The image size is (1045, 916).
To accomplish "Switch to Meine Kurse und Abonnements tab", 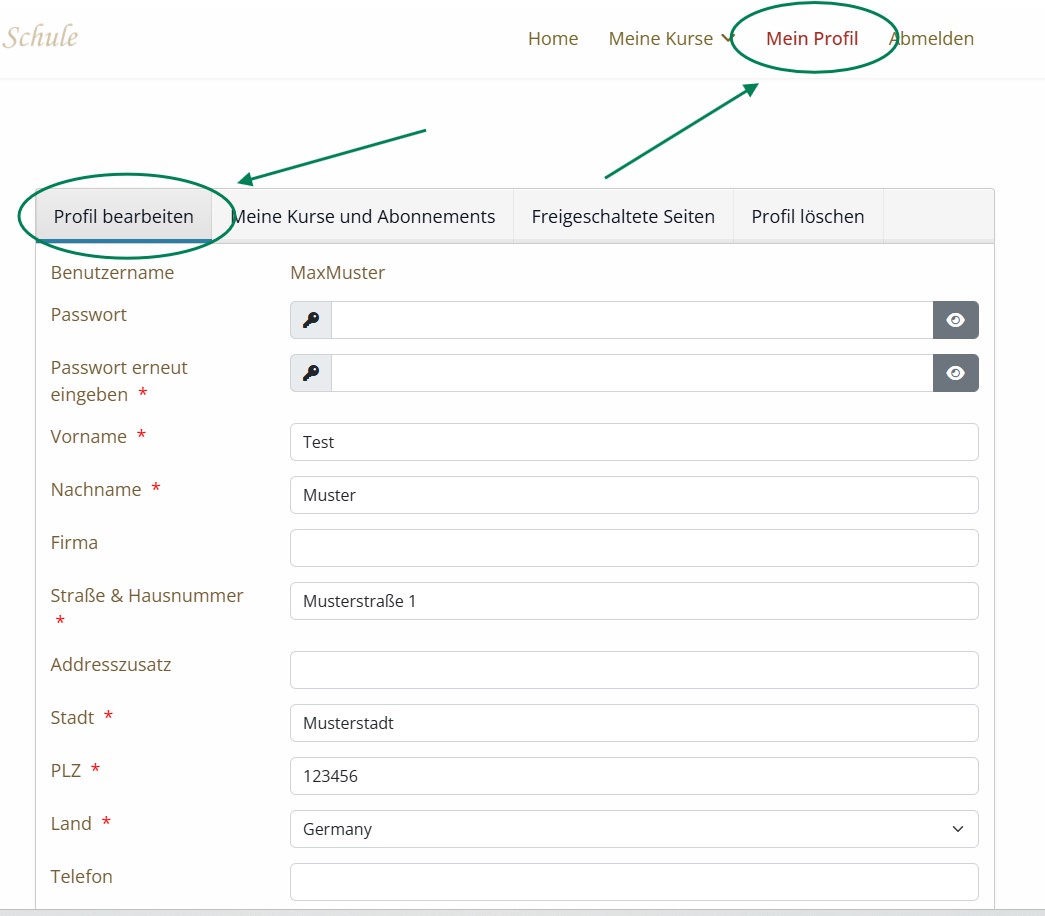I will coord(363,217).
